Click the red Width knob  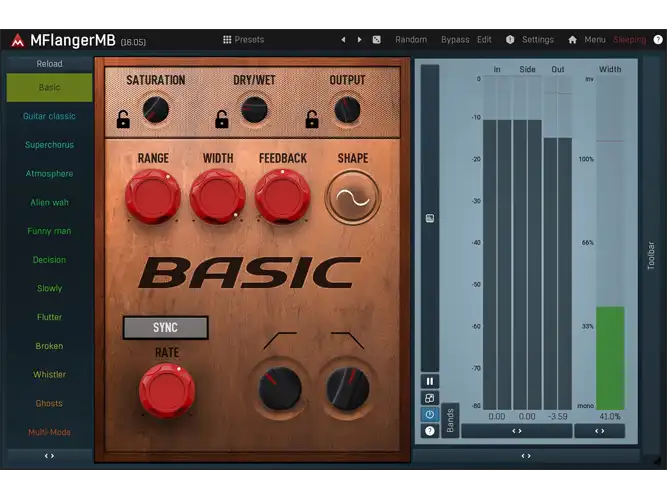point(218,197)
